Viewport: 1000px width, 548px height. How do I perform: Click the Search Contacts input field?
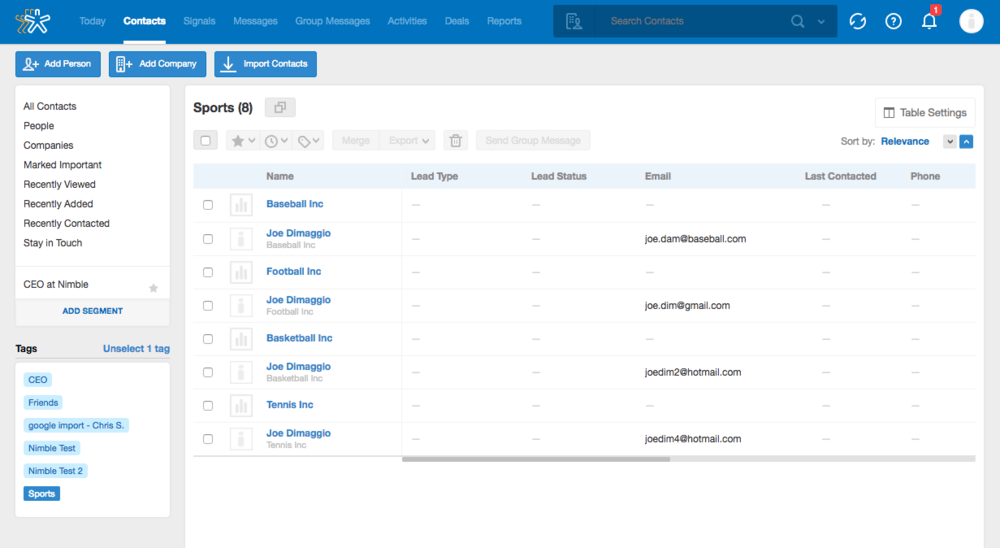pos(695,21)
